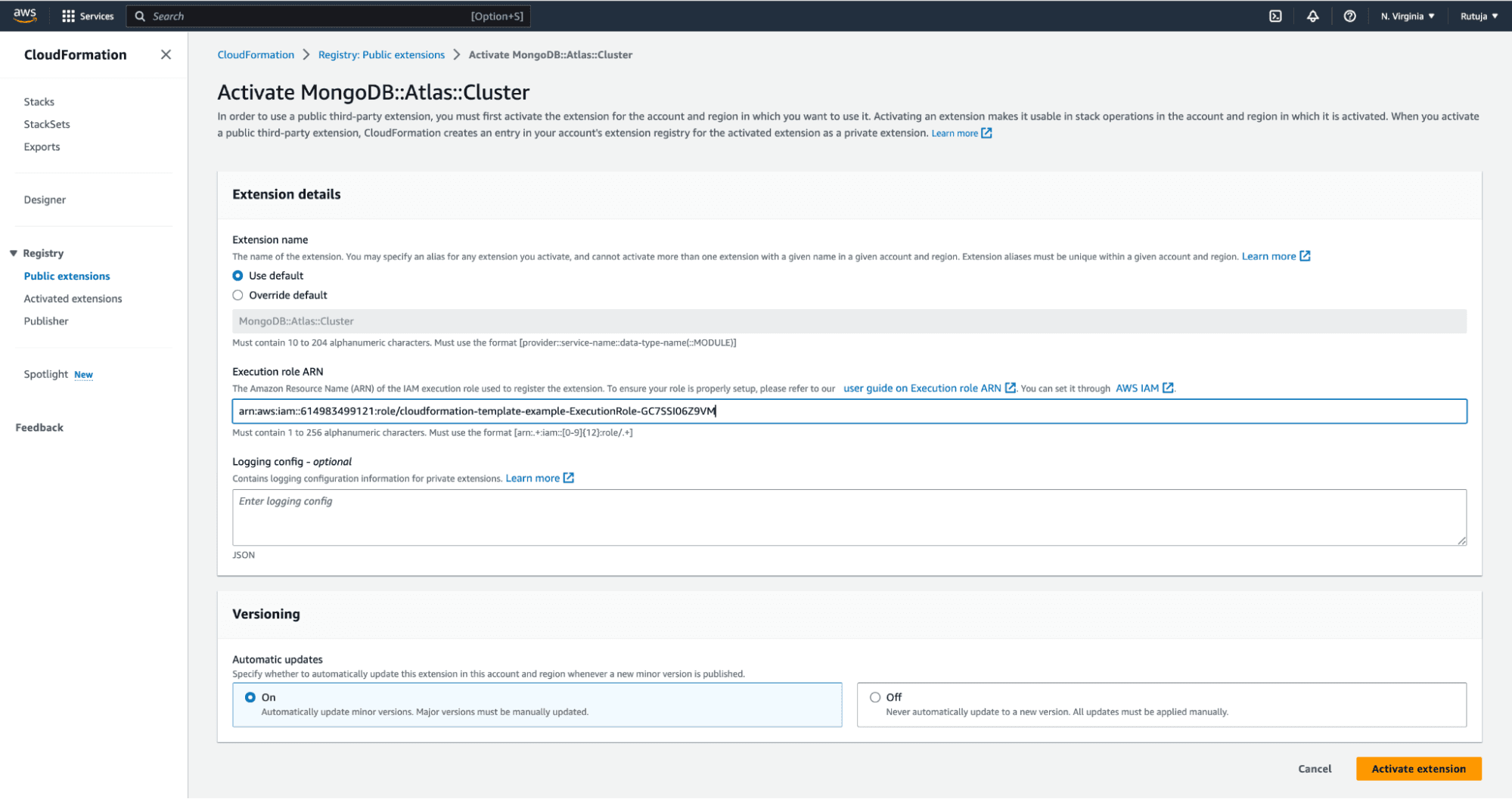This screenshot has height=799, width=1512.
Task: Click the logging config text area
Action: [849, 517]
